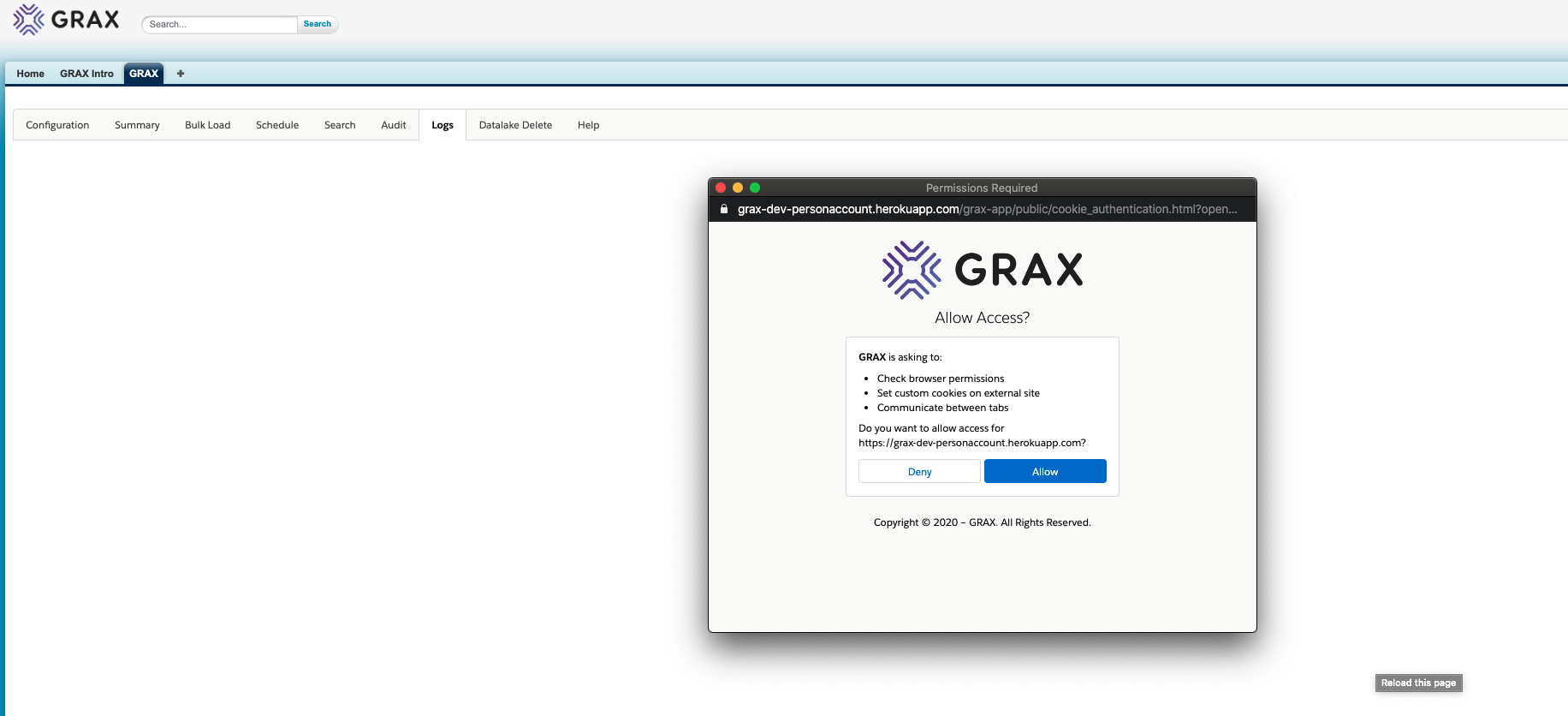Switch to the Configuration tab
Screen dimensions: 1568x716
57,125
